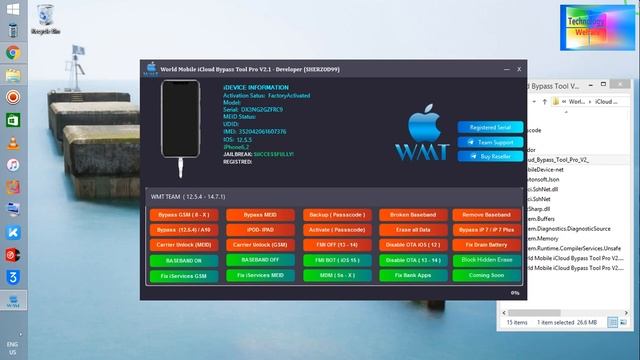Select the em.Buffers file in Explorer

[x=541, y=219]
